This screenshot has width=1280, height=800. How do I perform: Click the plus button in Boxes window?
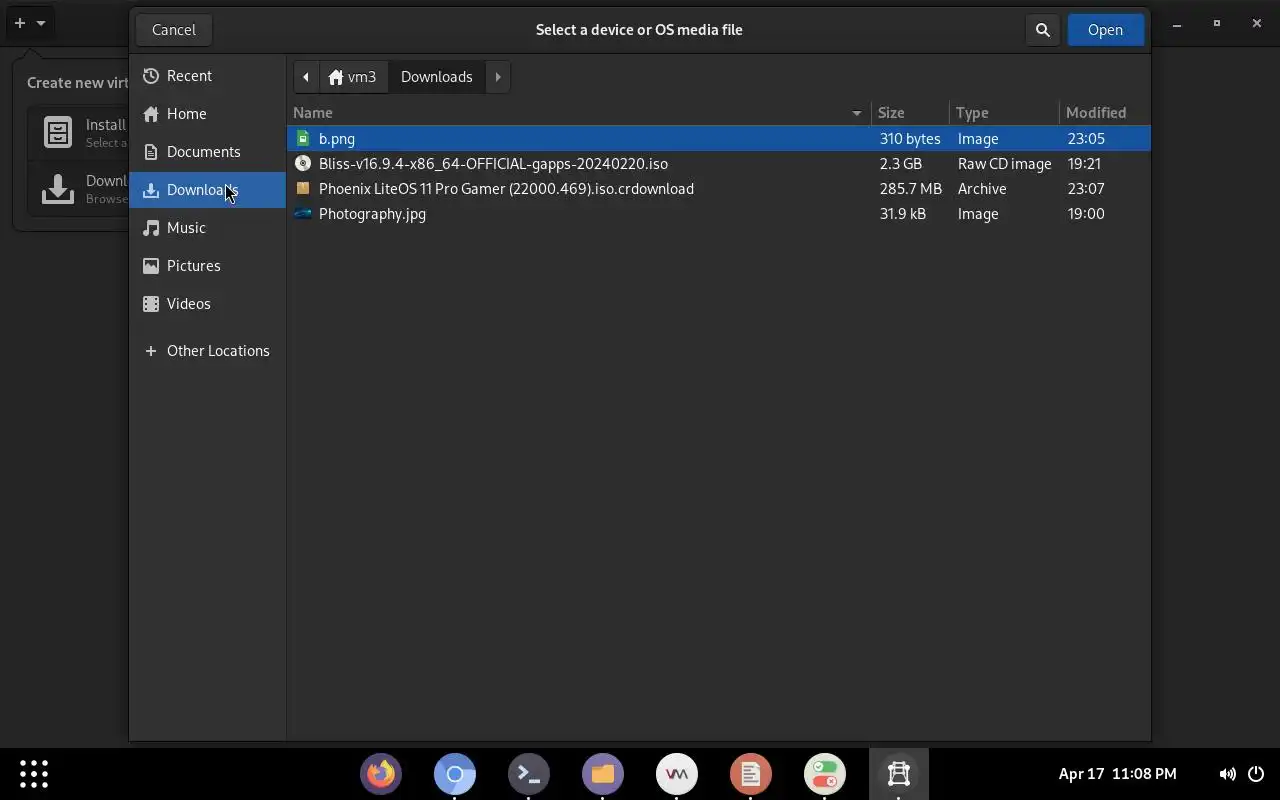coord(19,23)
